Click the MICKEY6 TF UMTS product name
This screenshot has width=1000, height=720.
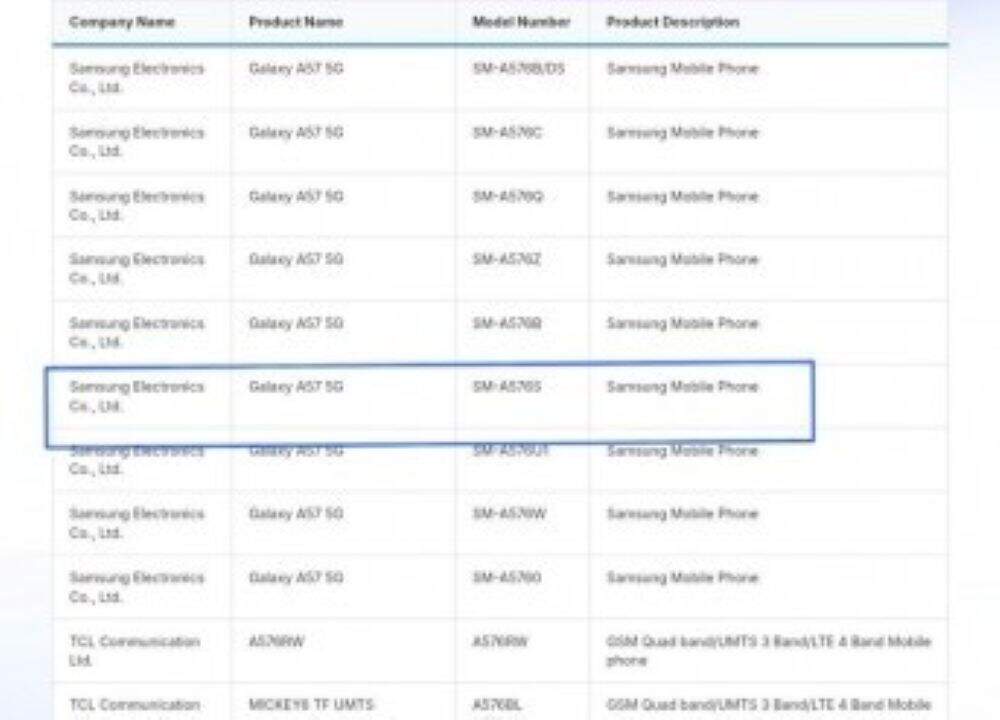tap(311, 705)
